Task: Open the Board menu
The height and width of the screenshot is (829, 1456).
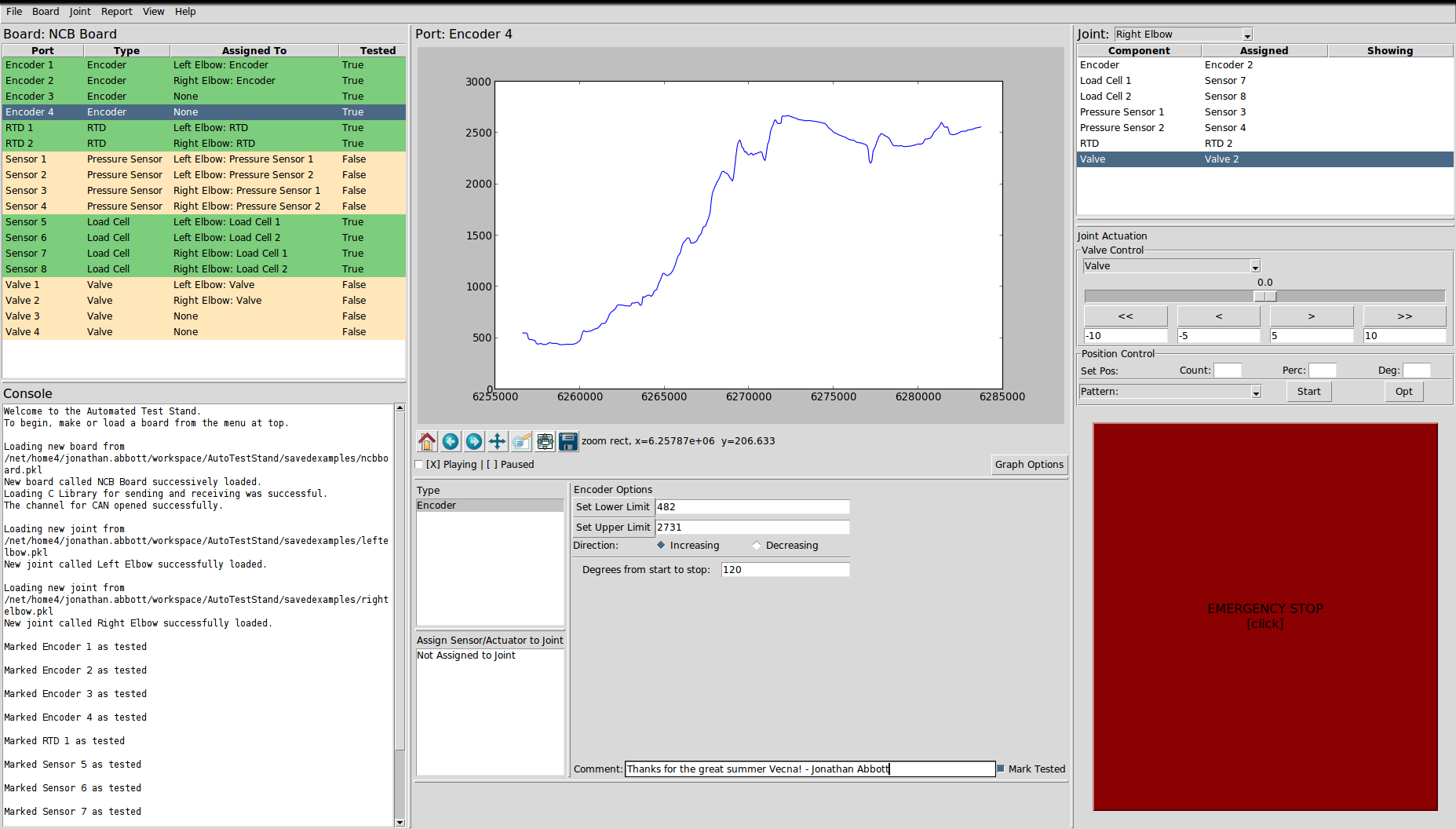Action: 46,12
